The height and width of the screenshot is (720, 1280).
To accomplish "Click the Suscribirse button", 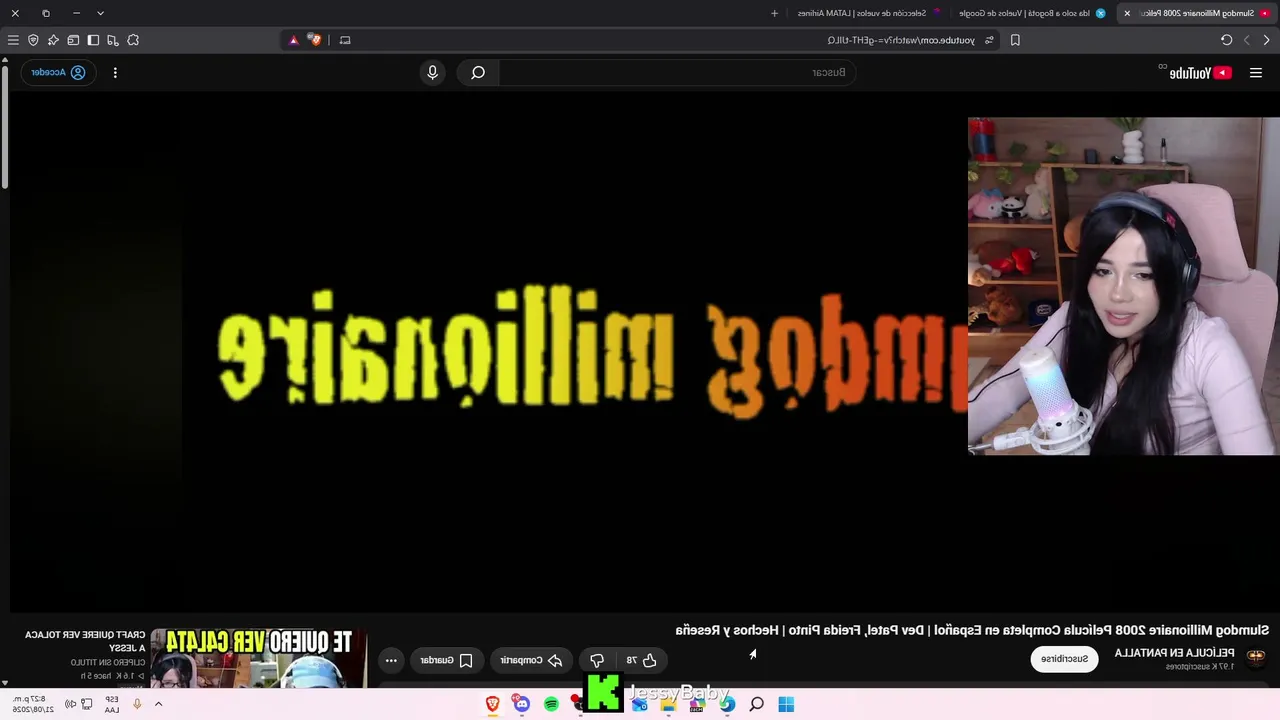I will click(1065, 659).
